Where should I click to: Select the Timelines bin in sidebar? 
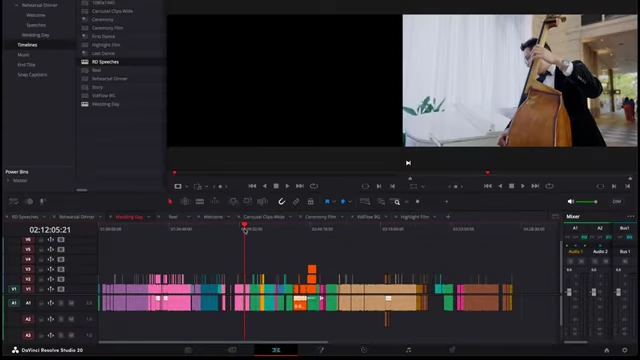pos(27,45)
